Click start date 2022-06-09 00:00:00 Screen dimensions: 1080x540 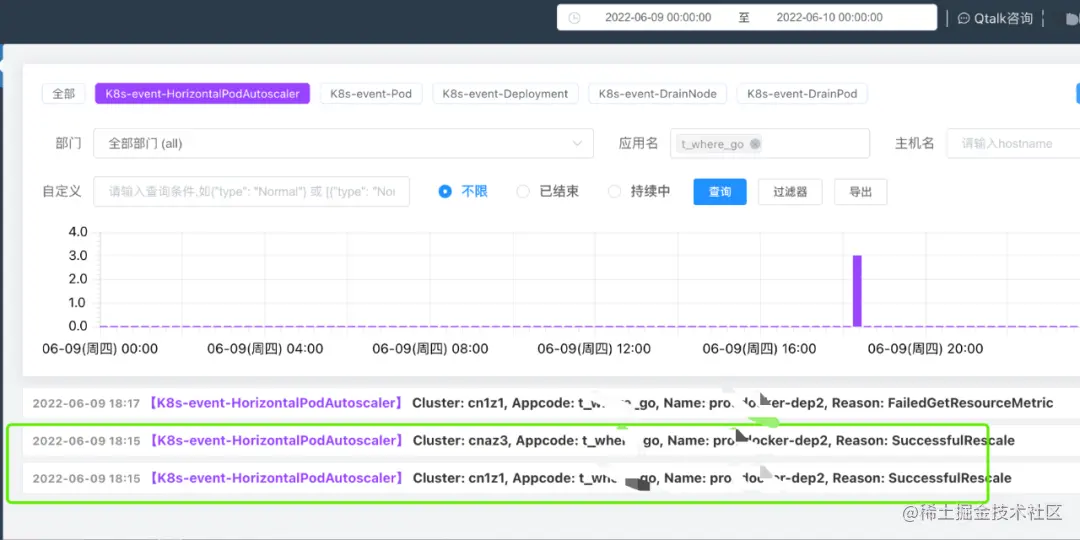click(x=658, y=18)
